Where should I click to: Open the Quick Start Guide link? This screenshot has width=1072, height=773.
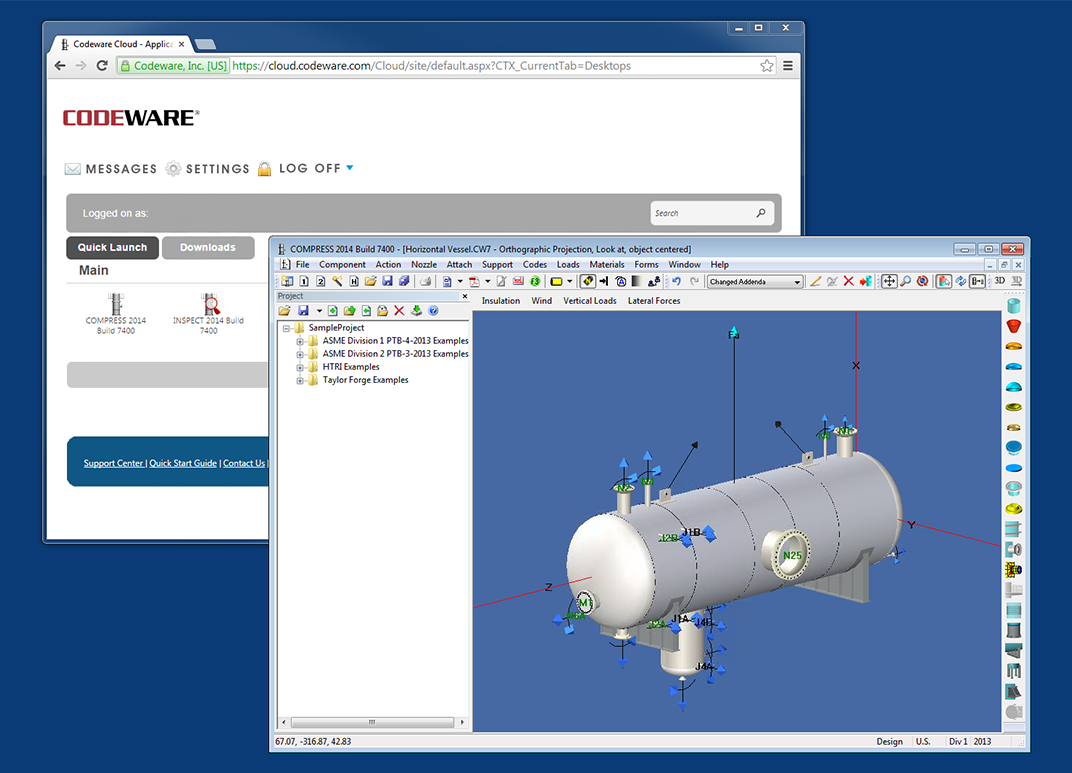(x=183, y=463)
